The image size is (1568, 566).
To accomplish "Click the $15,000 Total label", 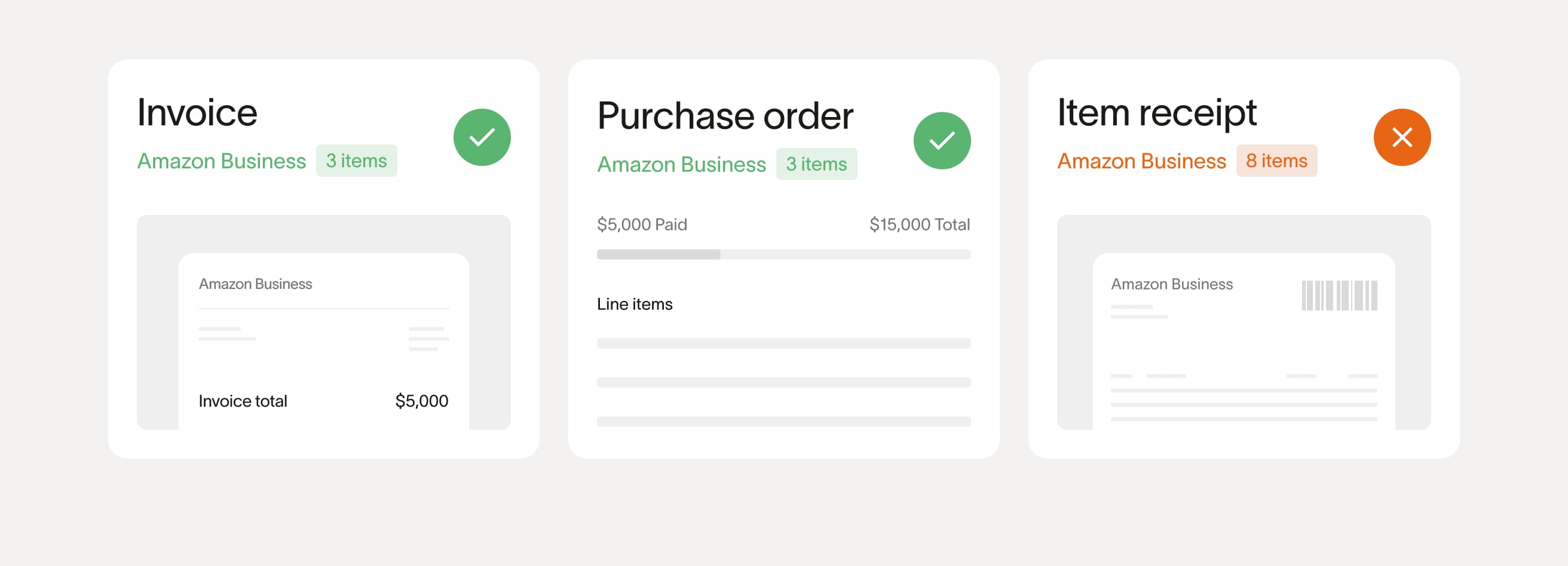I will pos(919,224).
